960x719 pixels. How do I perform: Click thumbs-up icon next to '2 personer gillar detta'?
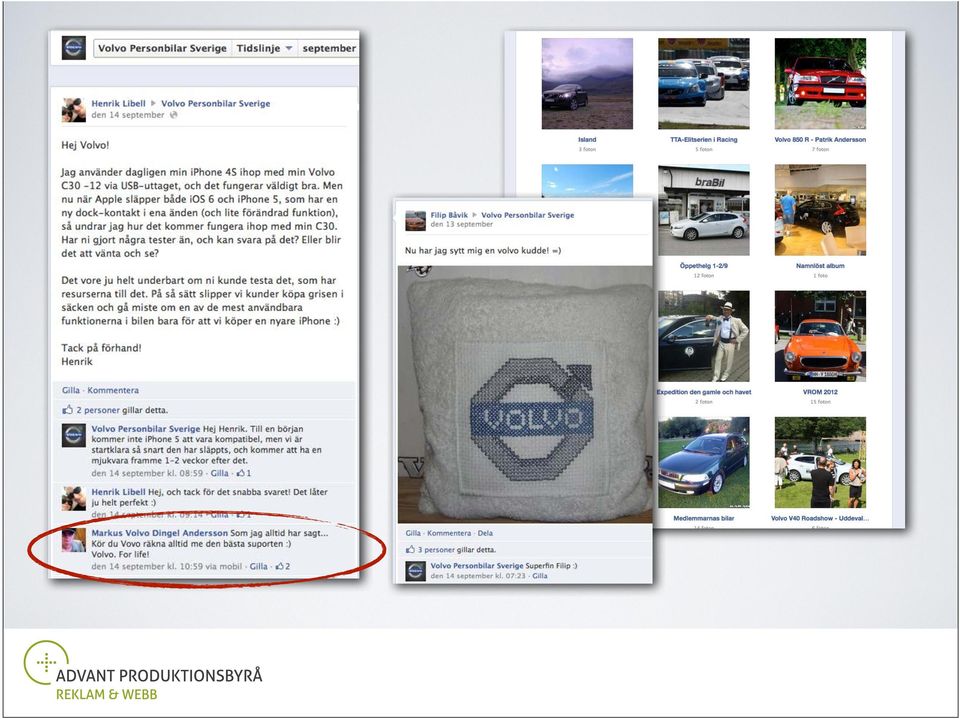tap(67, 410)
